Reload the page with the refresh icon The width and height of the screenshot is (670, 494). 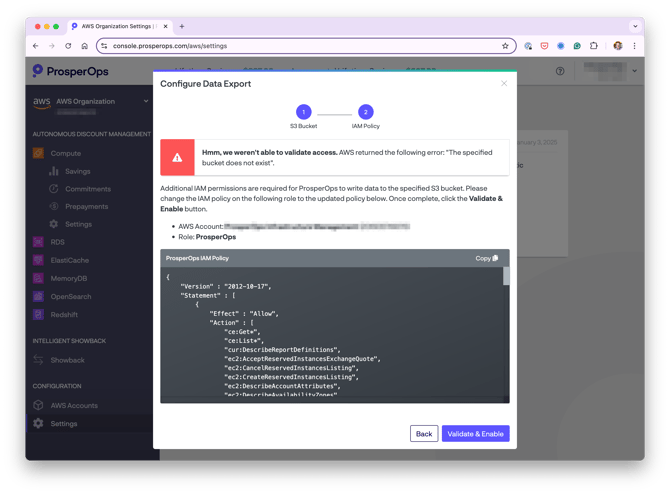click(68, 46)
